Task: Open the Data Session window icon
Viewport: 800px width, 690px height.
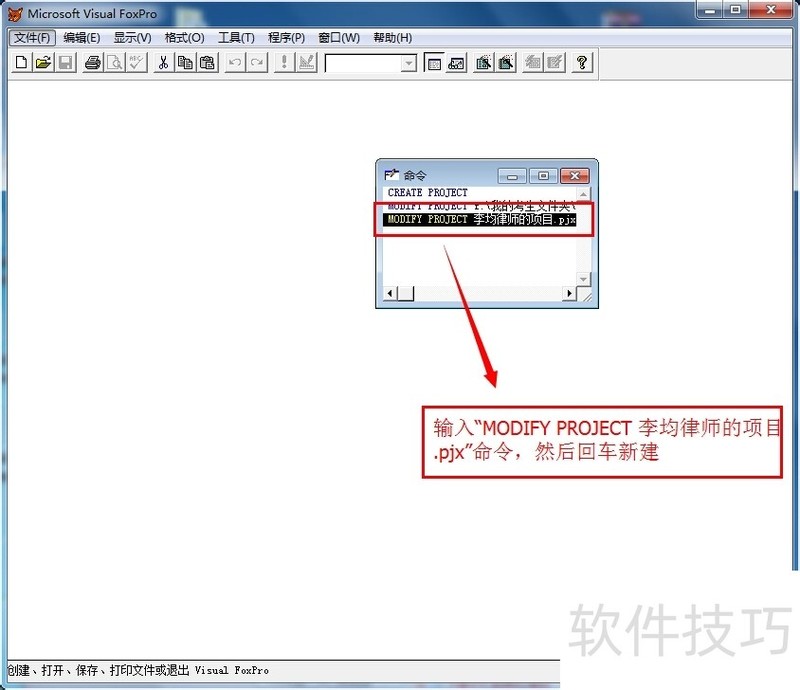Action: (x=456, y=63)
